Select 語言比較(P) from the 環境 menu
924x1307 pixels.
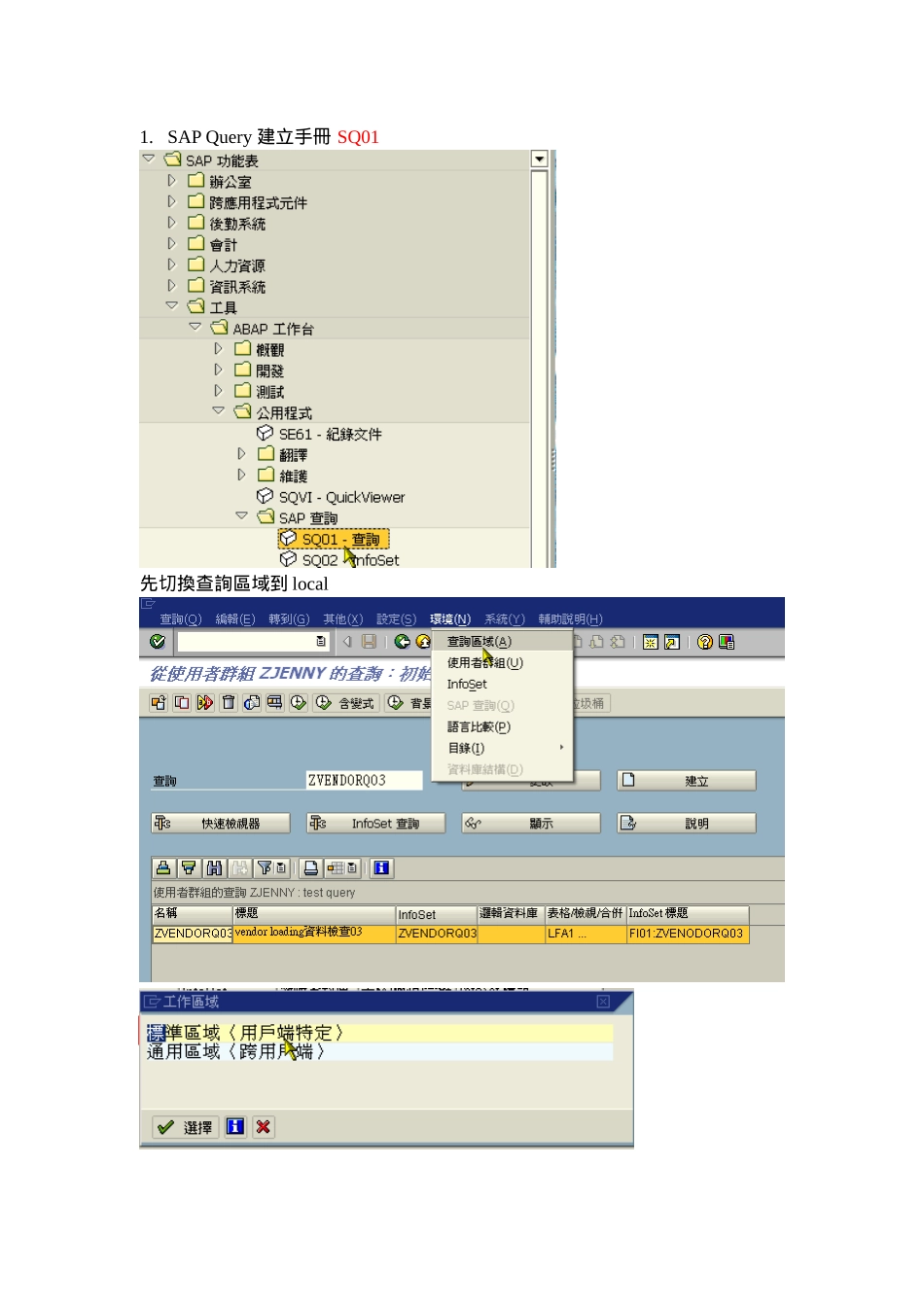tap(502, 727)
